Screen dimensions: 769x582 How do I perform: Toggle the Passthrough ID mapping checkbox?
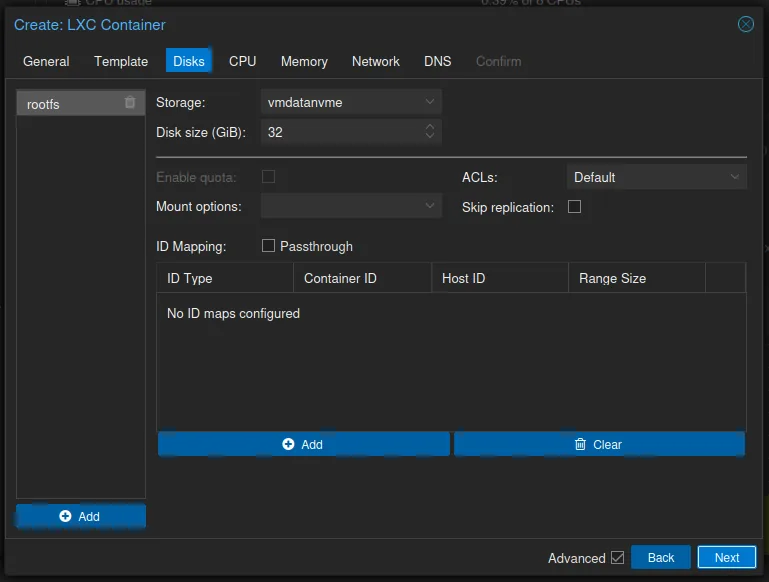coord(268,245)
